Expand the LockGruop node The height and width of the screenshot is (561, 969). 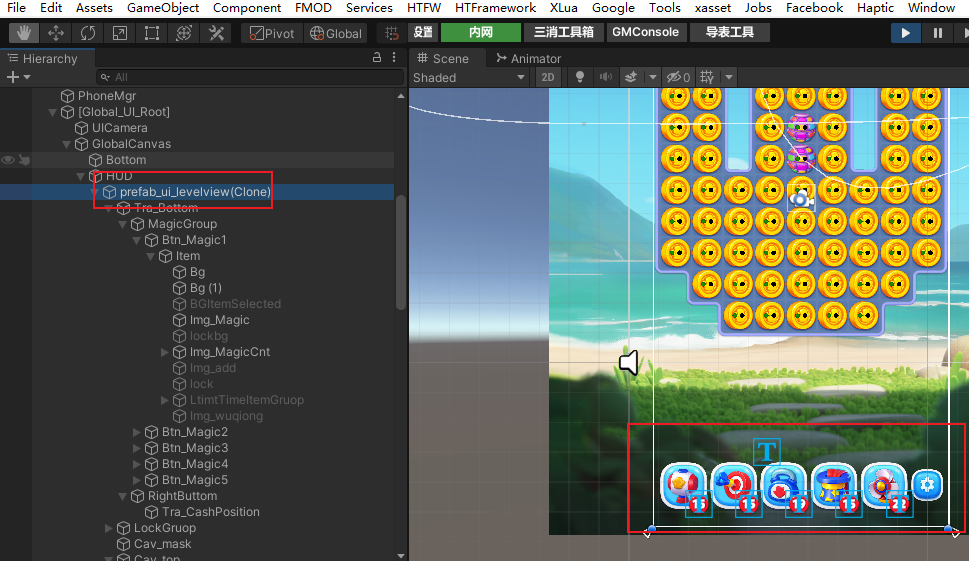109,528
